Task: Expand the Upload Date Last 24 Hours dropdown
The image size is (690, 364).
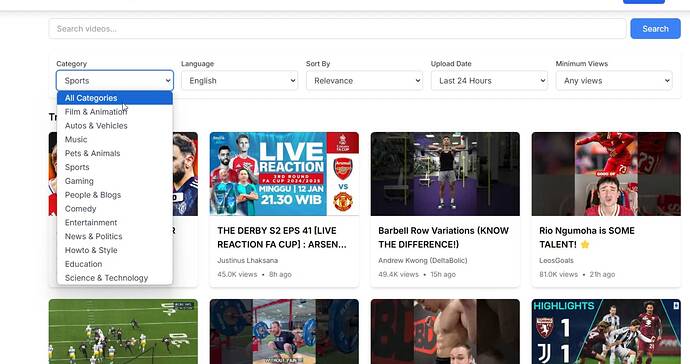Action: (x=489, y=81)
